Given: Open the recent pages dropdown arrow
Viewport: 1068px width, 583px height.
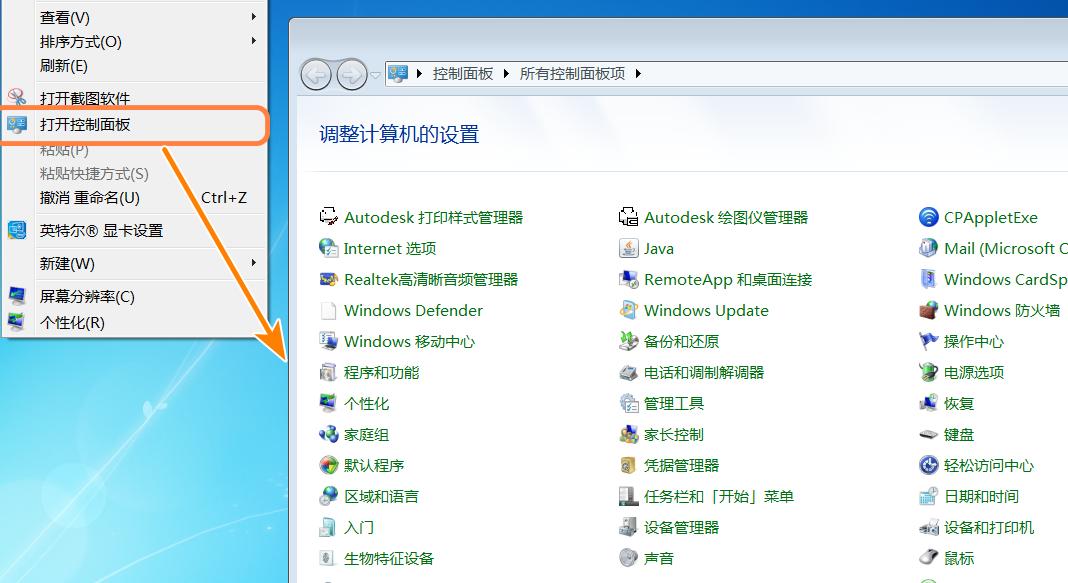Looking at the screenshot, I should (375, 75).
